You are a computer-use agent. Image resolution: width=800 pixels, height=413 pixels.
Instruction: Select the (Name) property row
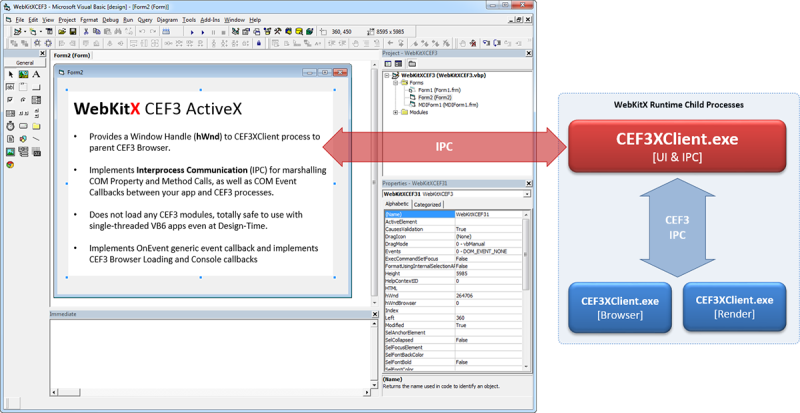tap(453, 214)
